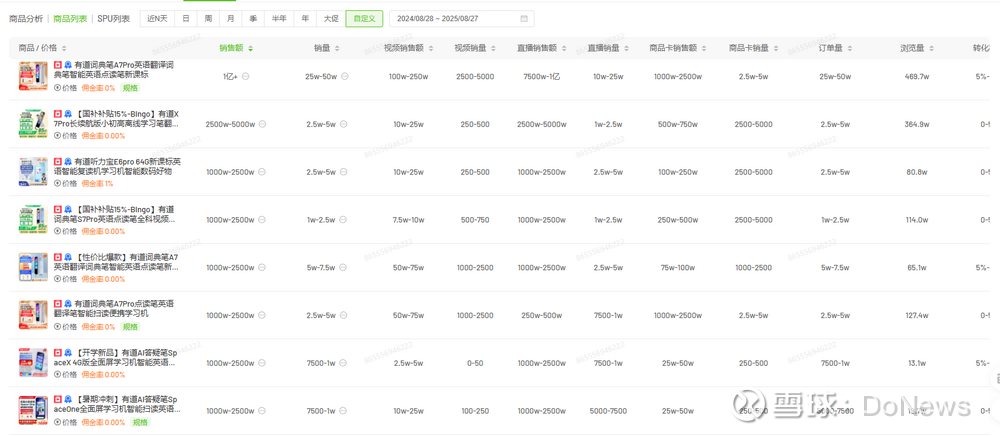Click 规格 tag in 暑期冲刺 SpaceOne row
The width and height of the screenshot is (1000, 436).
tap(140, 423)
